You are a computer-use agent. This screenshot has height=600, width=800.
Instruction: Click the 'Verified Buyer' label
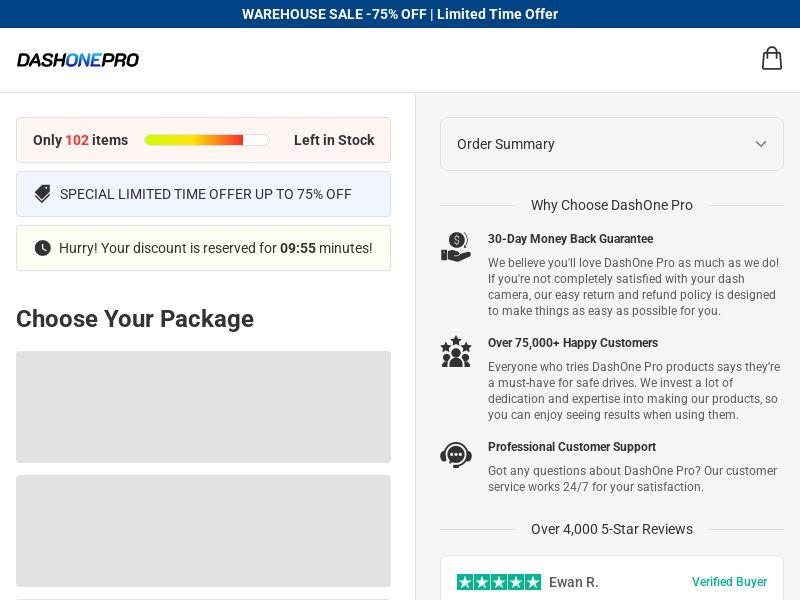(729, 582)
